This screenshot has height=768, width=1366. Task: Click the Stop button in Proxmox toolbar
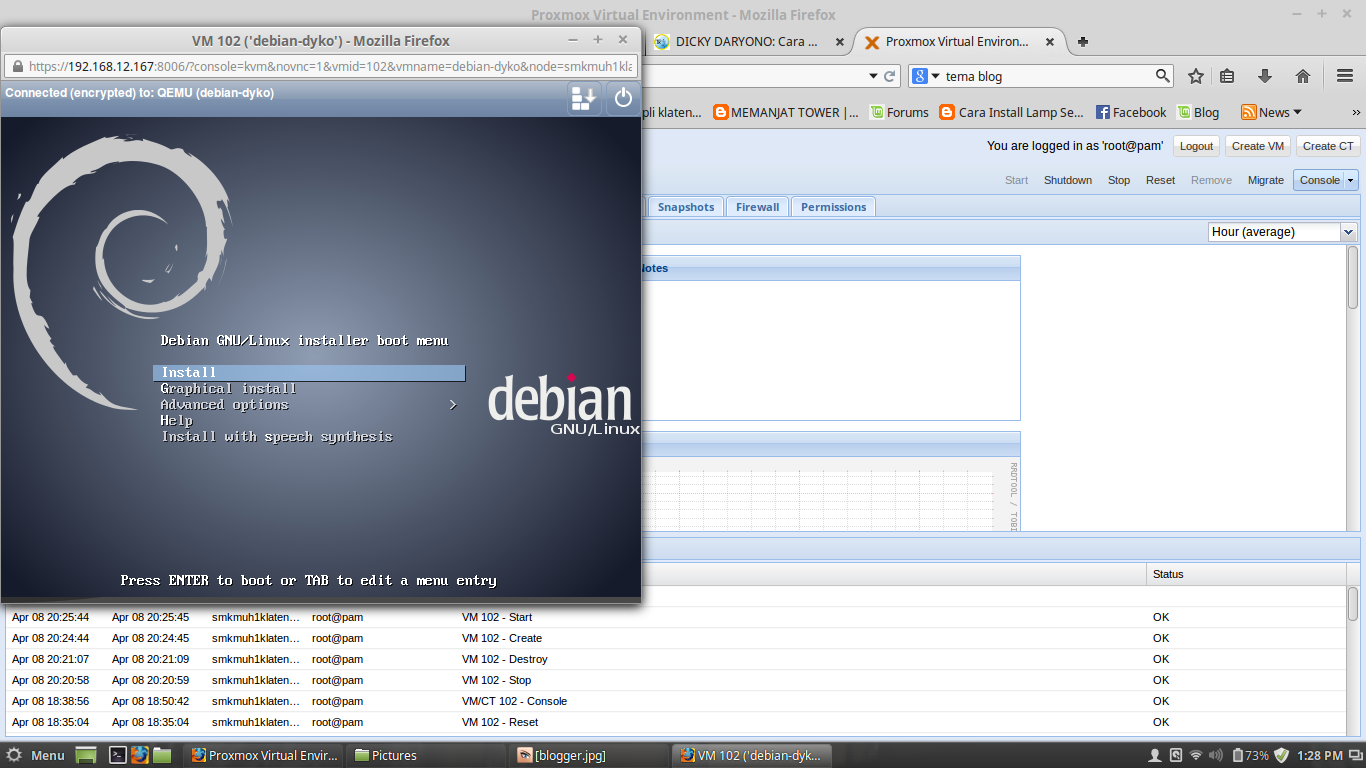[x=1119, y=180]
